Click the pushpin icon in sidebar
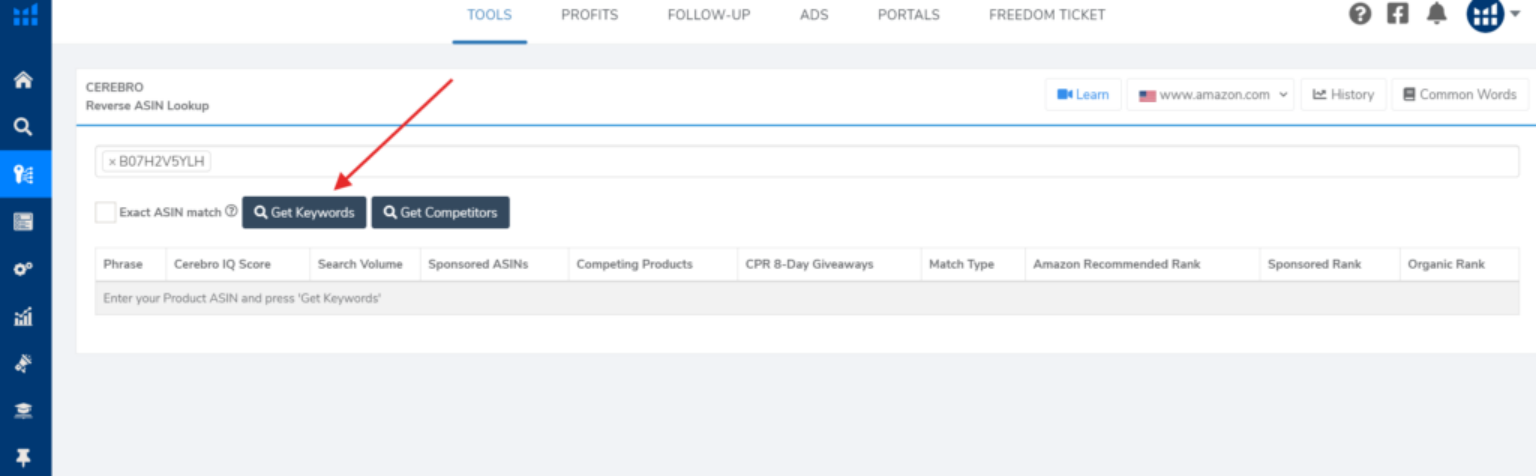The image size is (1536, 476). (x=23, y=458)
